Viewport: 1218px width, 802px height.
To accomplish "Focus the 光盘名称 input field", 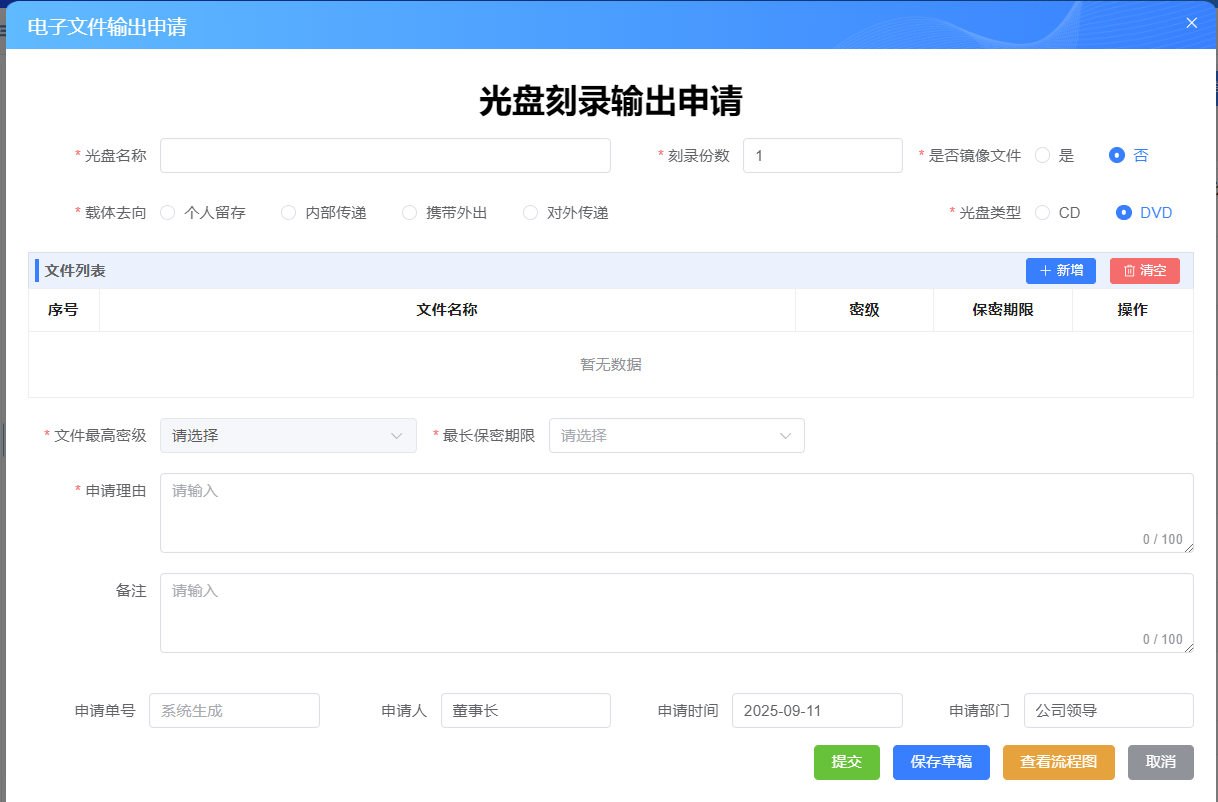I will point(385,156).
